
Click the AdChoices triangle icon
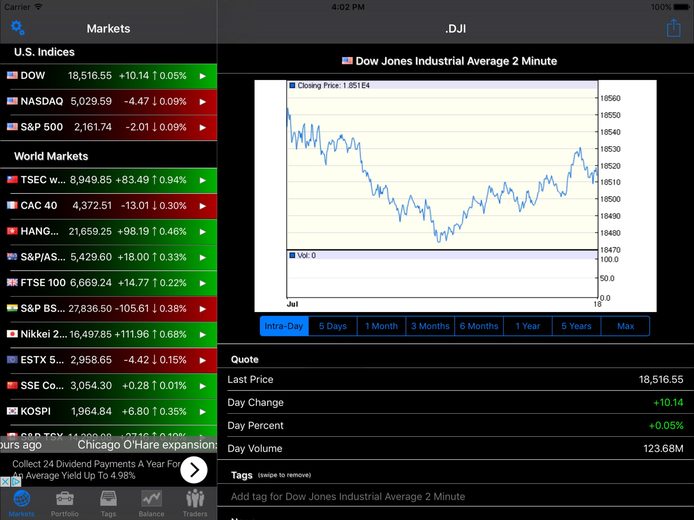click(x=15, y=481)
